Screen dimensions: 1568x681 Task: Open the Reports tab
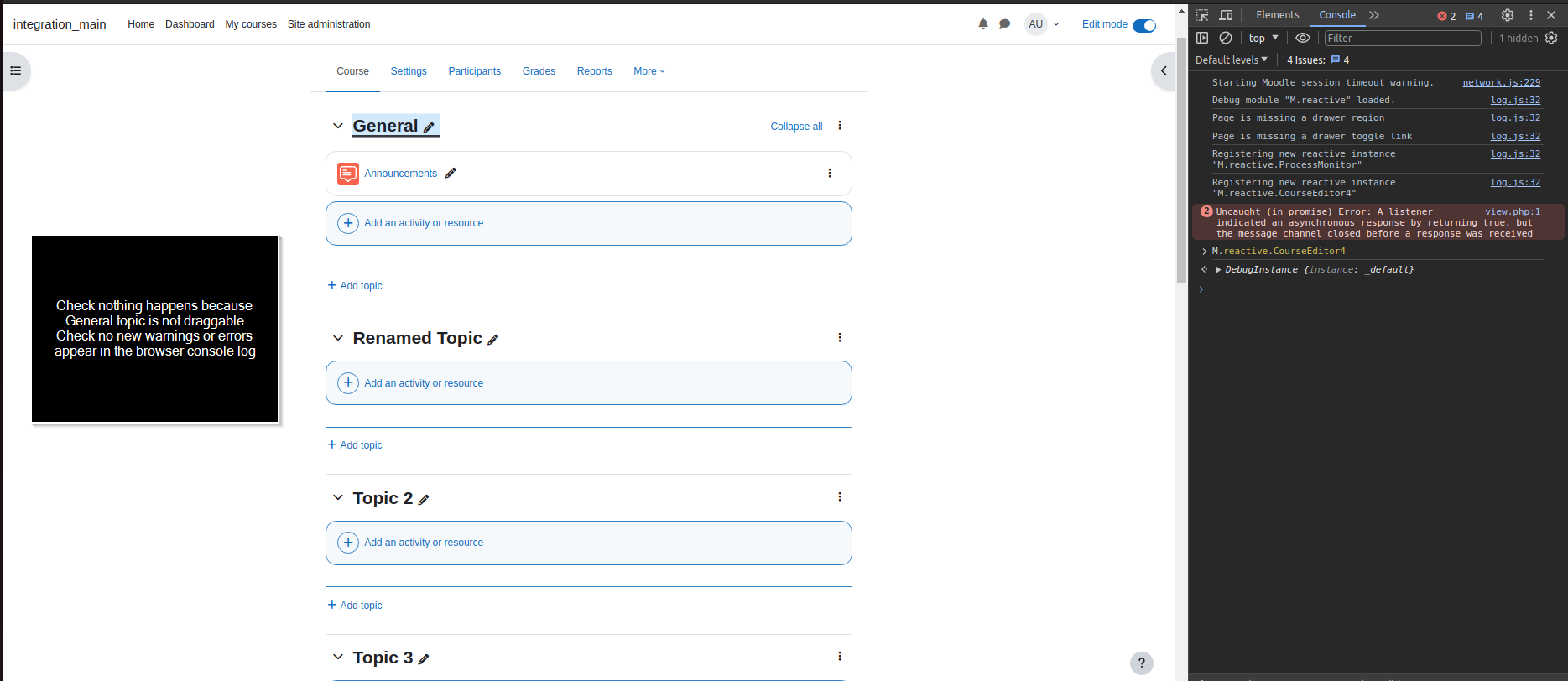click(x=595, y=71)
